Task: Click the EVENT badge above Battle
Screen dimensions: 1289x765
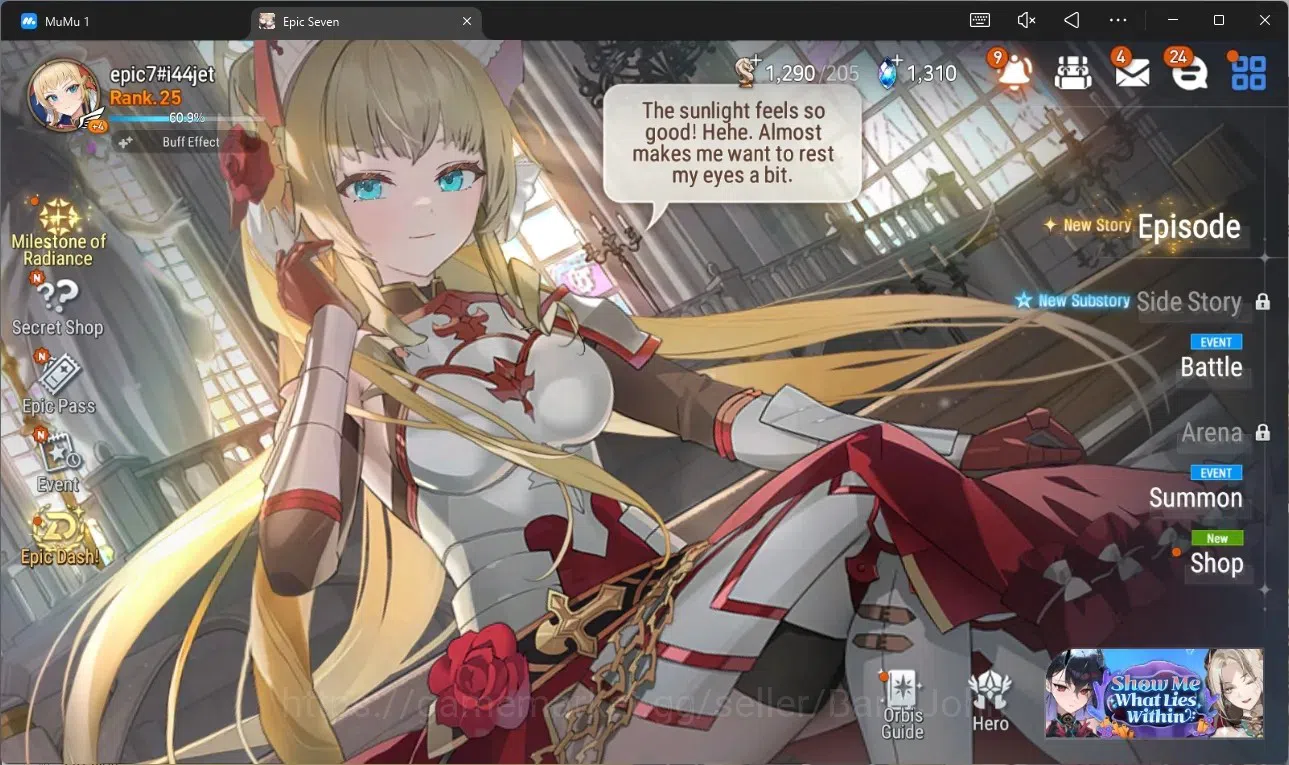Action: (x=1216, y=342)
